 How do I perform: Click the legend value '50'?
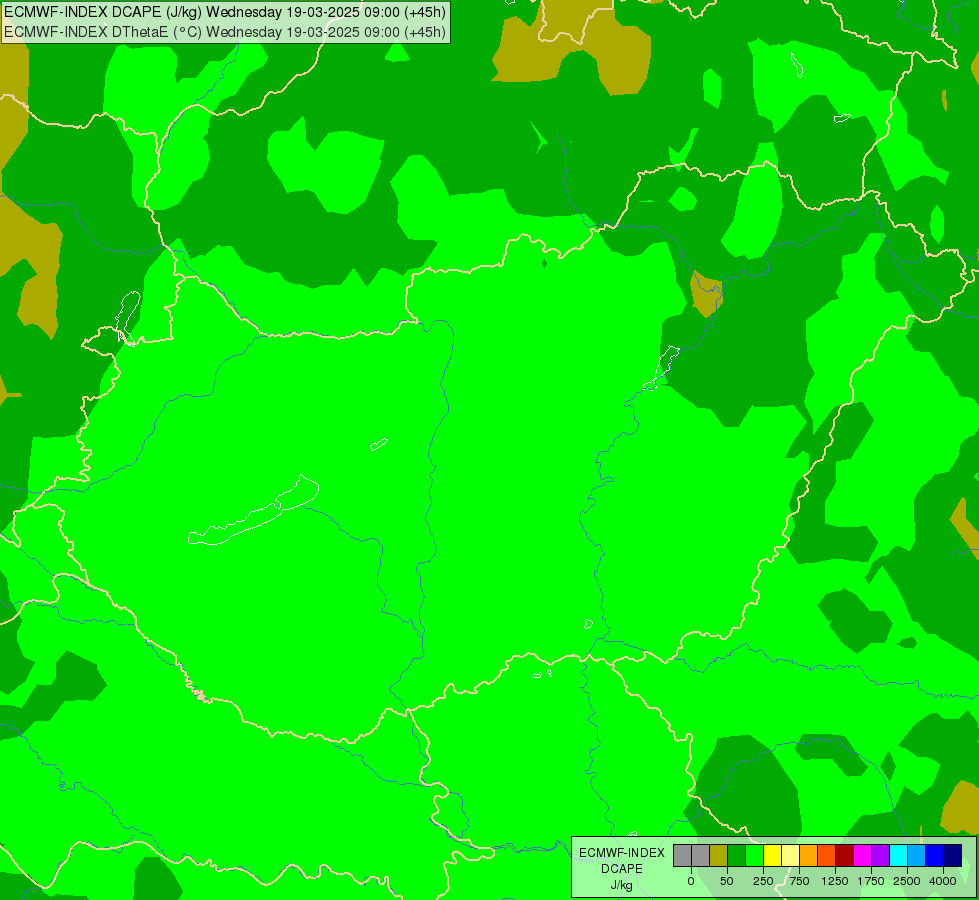pyautogui.click(x=727, y=881)
